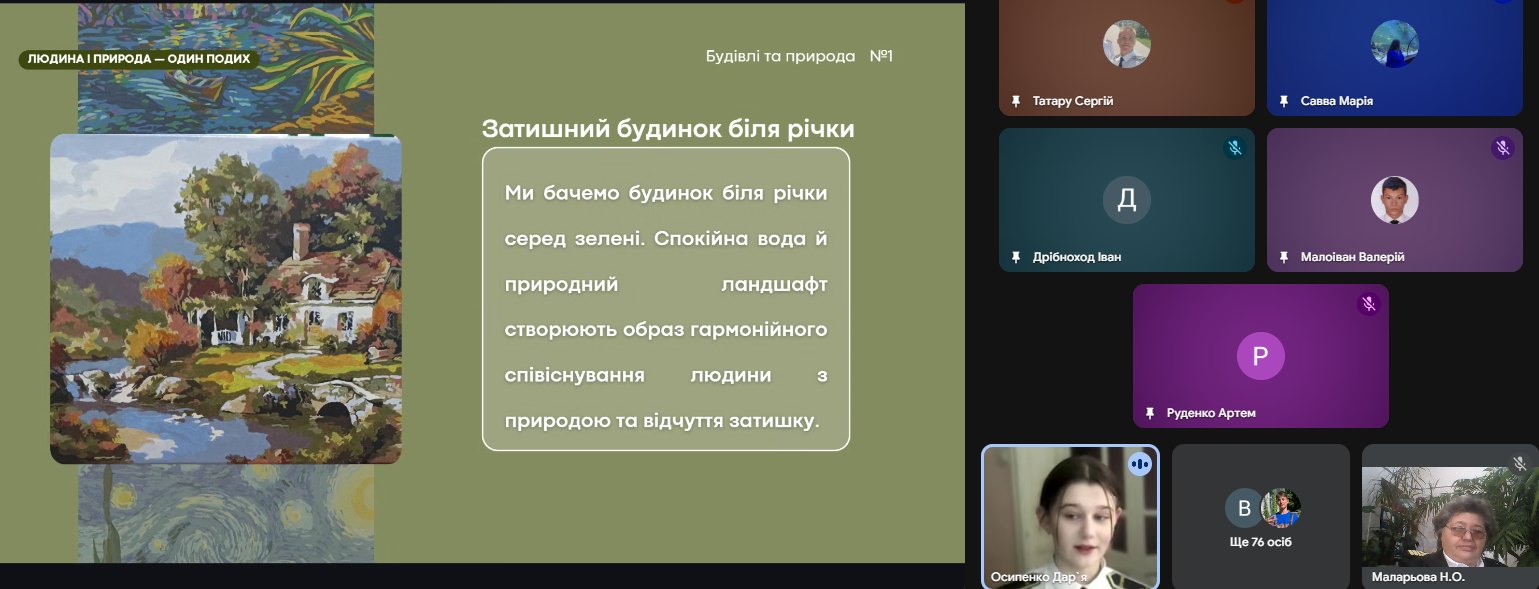Click the name label 'Татару Сергій'

pyautogui.click(x=1073, y=101)
